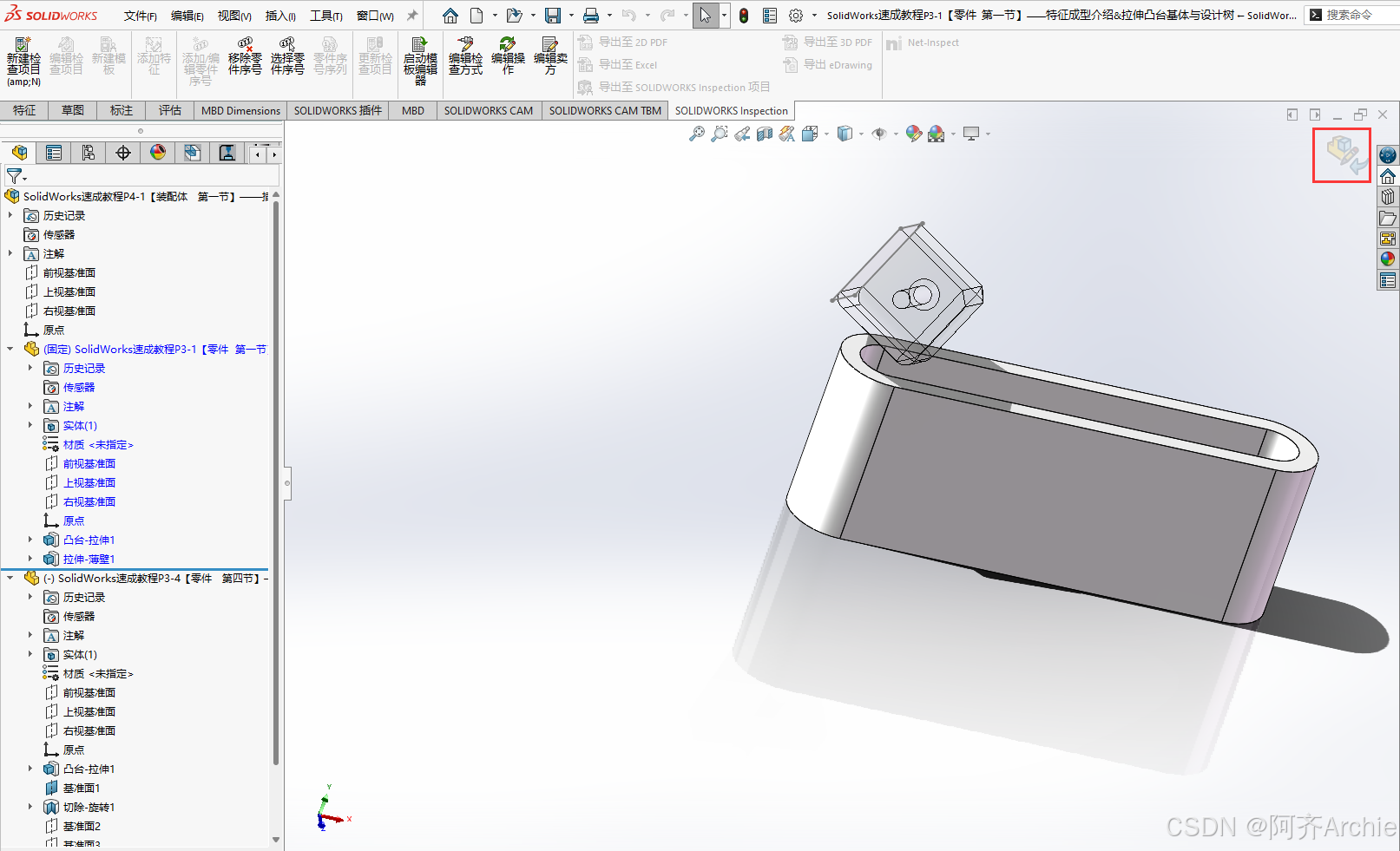Screen dimensions: 1400x851
Task: Open PropertyManager tab in left panel
Action: (x=54, y=153)
